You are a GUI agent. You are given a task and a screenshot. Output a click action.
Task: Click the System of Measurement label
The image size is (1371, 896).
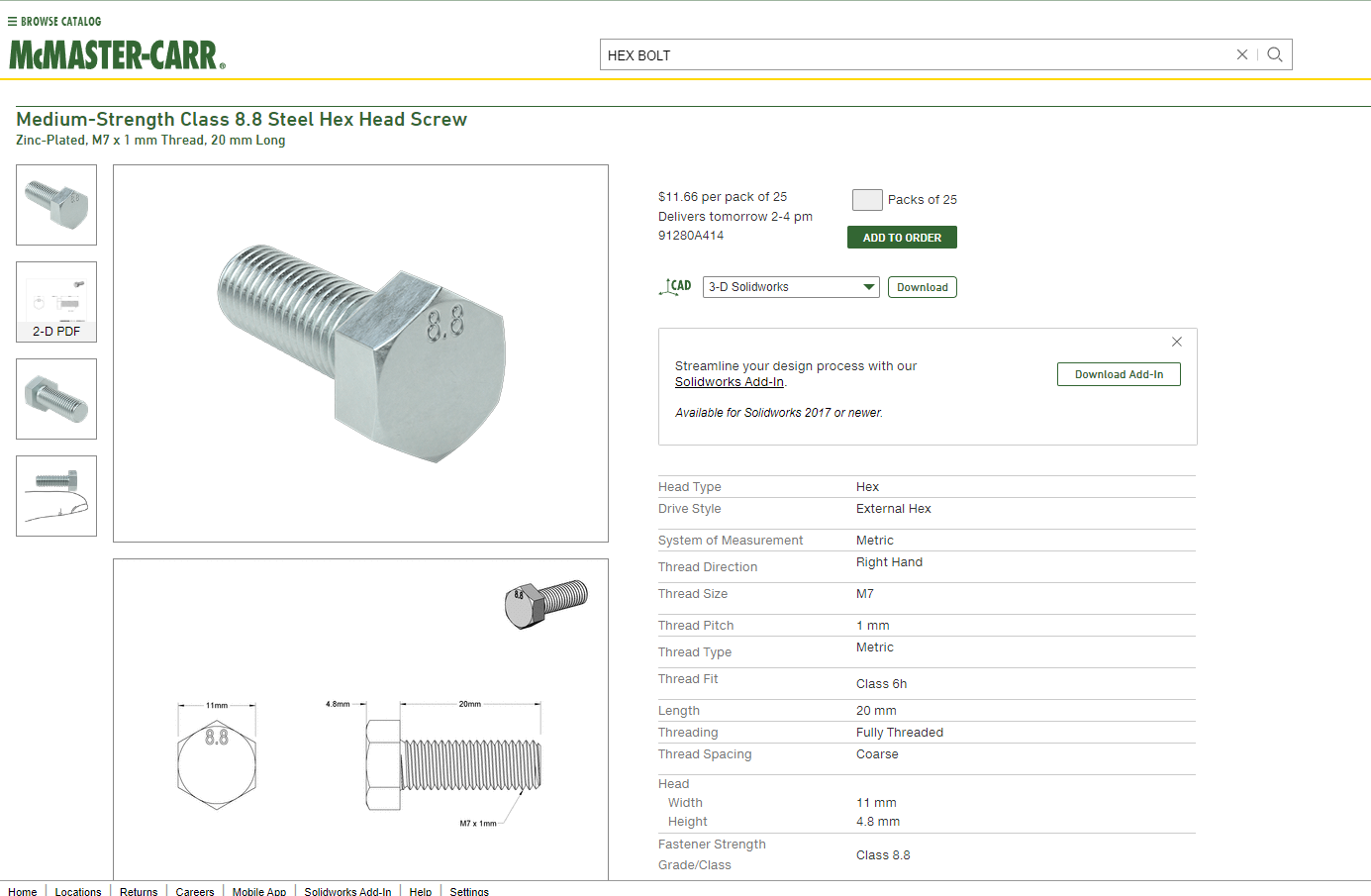(731, 541)
